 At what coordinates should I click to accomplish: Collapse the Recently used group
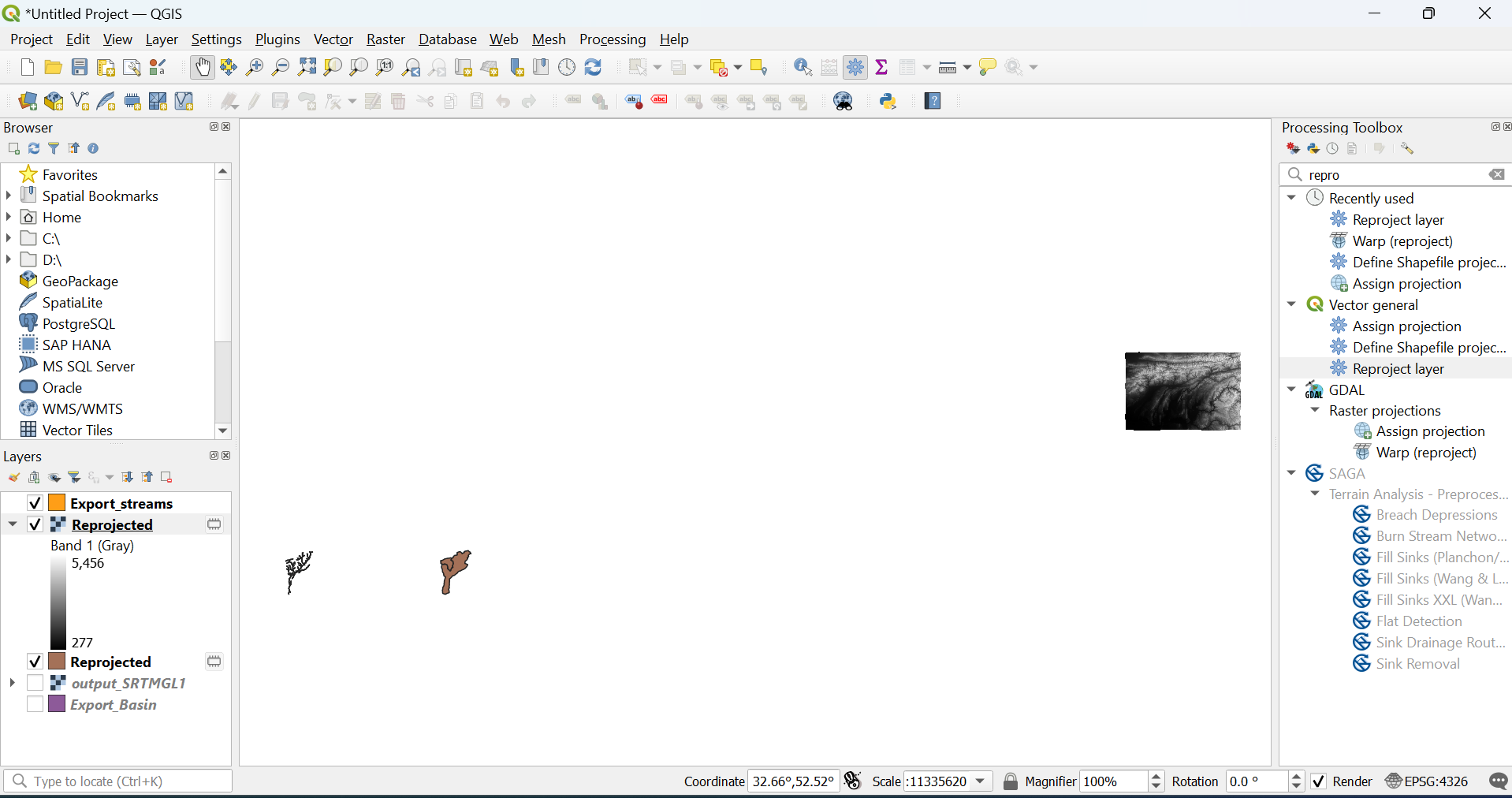click(1291, 198)
